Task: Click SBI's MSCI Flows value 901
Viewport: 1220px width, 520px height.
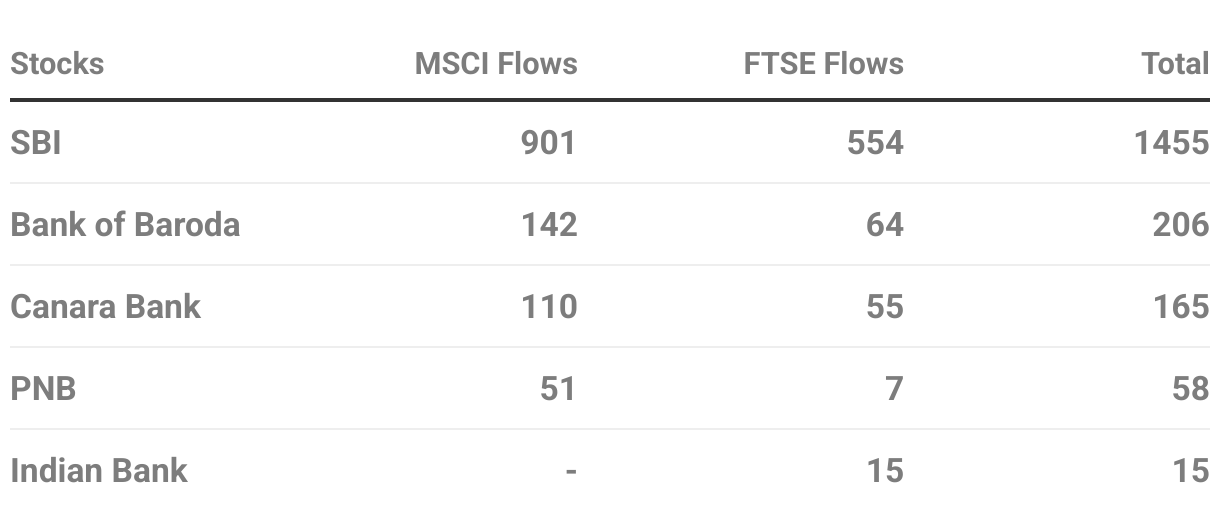Action: 549,143
